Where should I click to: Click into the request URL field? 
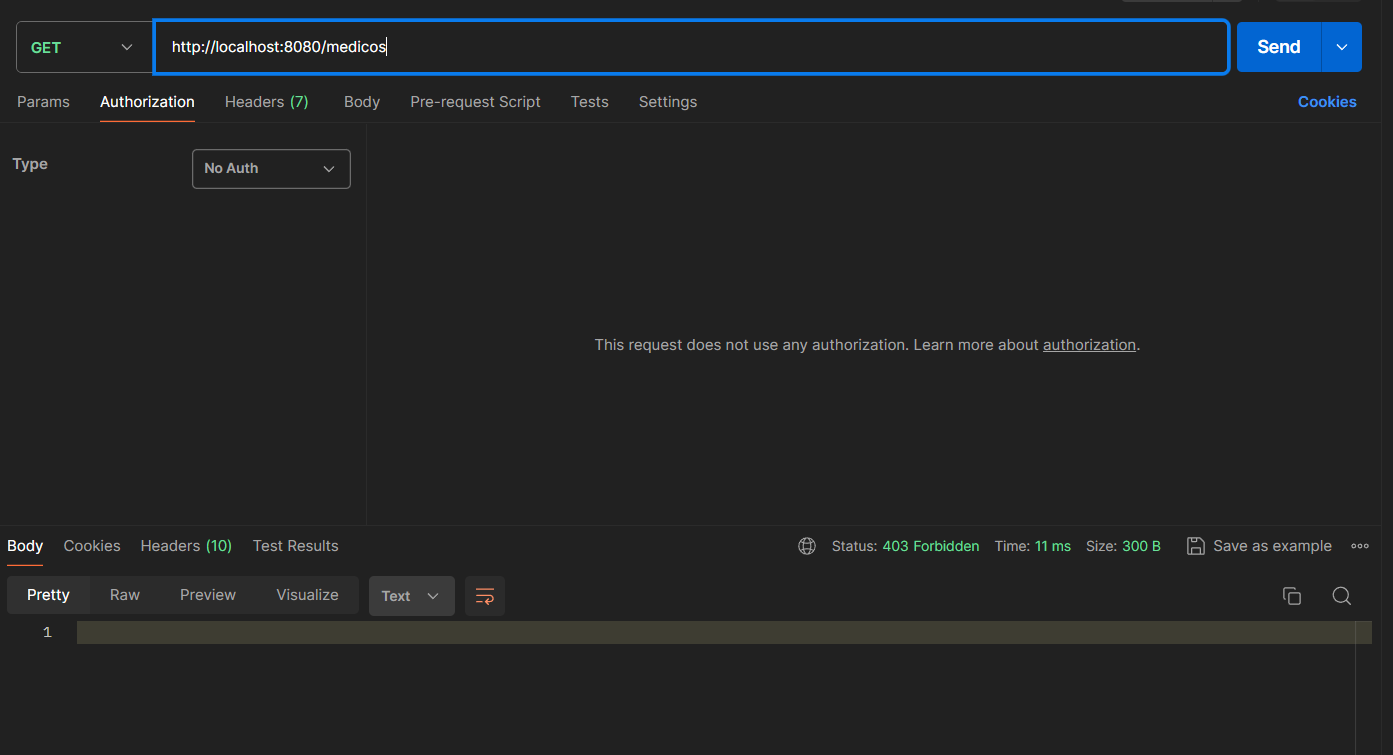coord(691,47)
